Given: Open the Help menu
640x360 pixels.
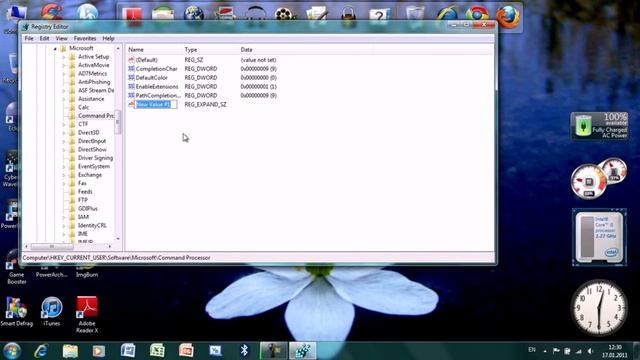Looking at the screenshot, I should click(108, 38).
